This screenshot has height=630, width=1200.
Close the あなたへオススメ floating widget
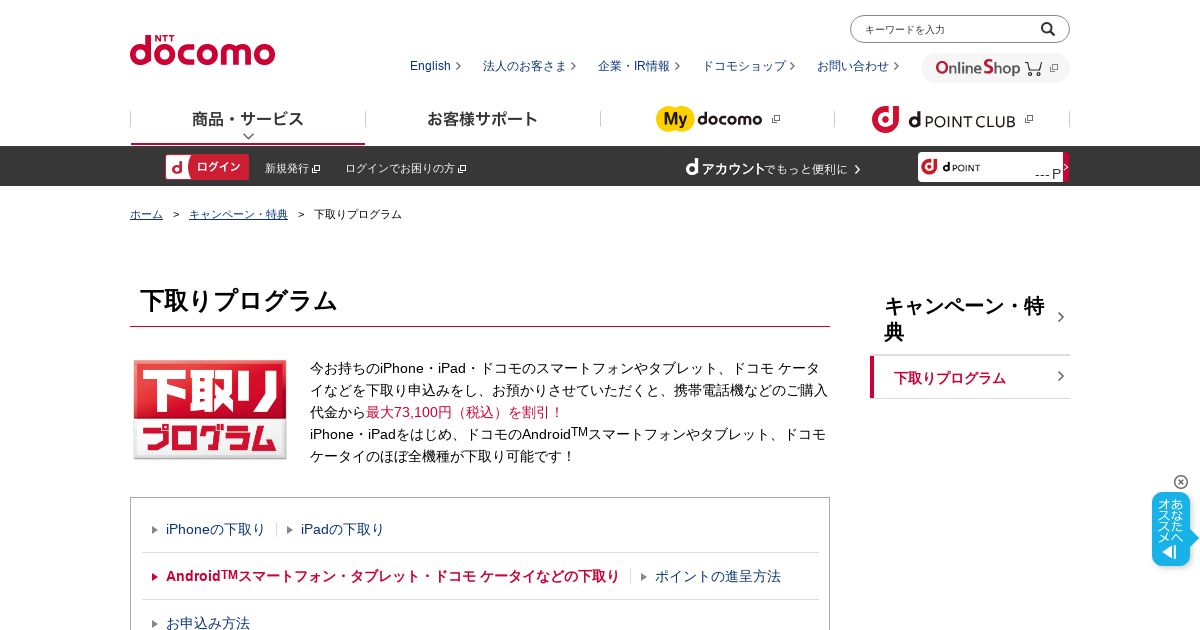tap(1181, 482)
